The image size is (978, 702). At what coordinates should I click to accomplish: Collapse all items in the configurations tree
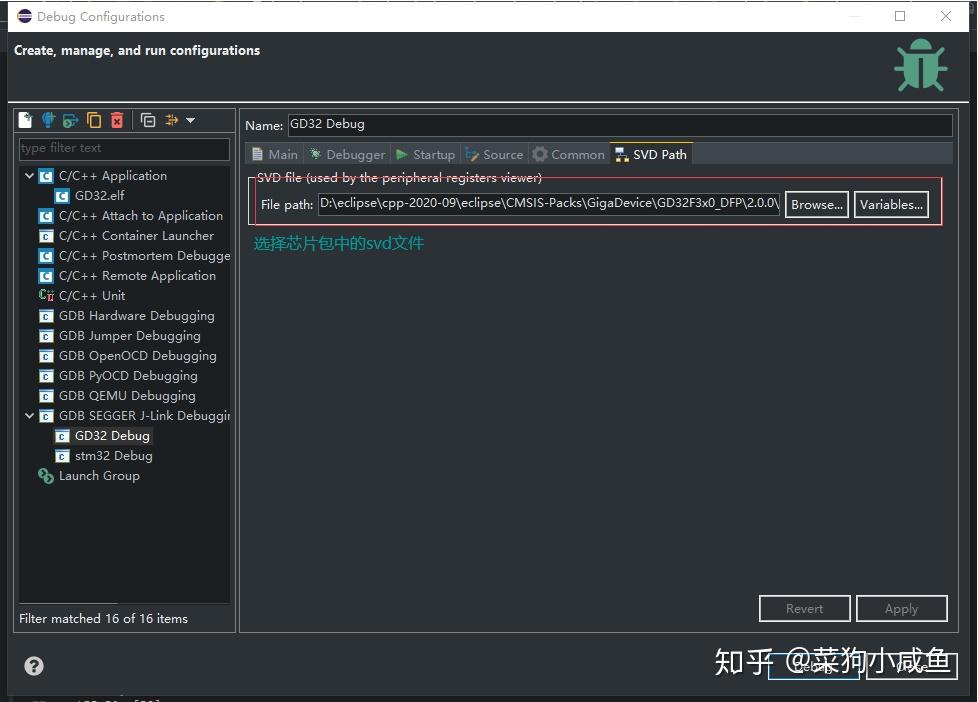pos(148,120)
